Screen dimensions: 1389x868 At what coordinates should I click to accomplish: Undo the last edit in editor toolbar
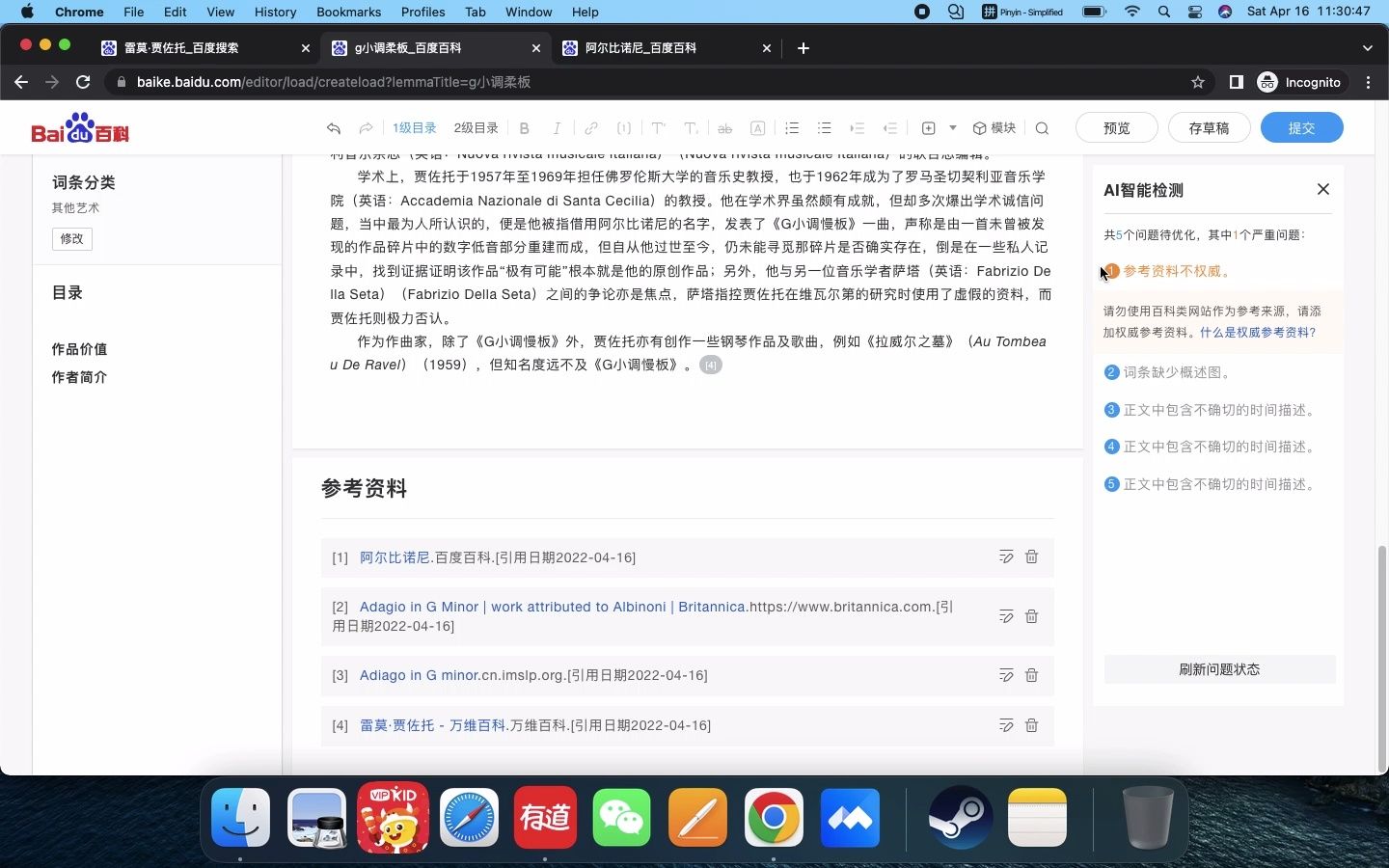tap(334, 128)
